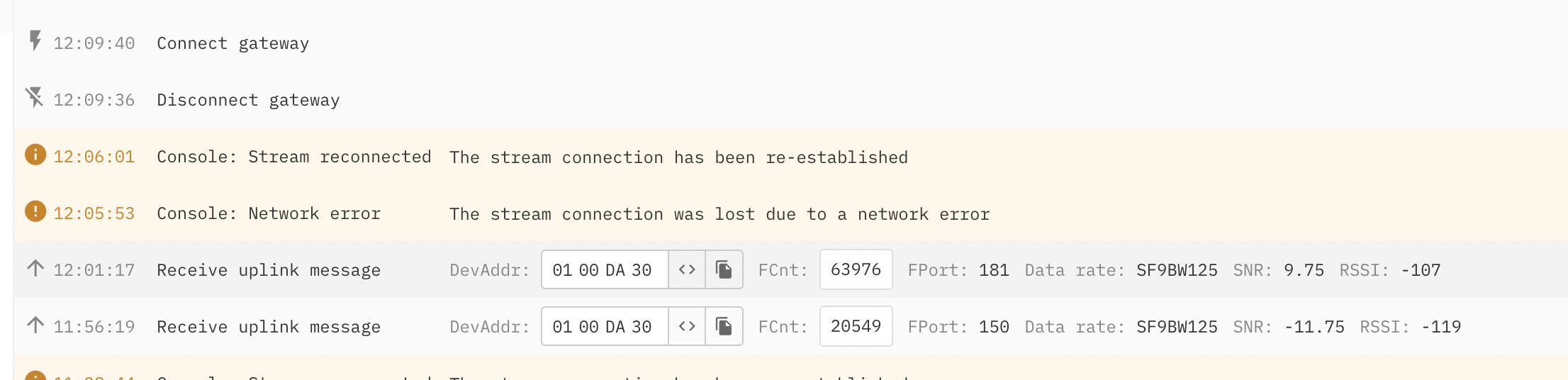Open the Disconnect gateway event entry
This screenshot has width=1568, height=380.
pyautogui.click(x=248, y=100)
